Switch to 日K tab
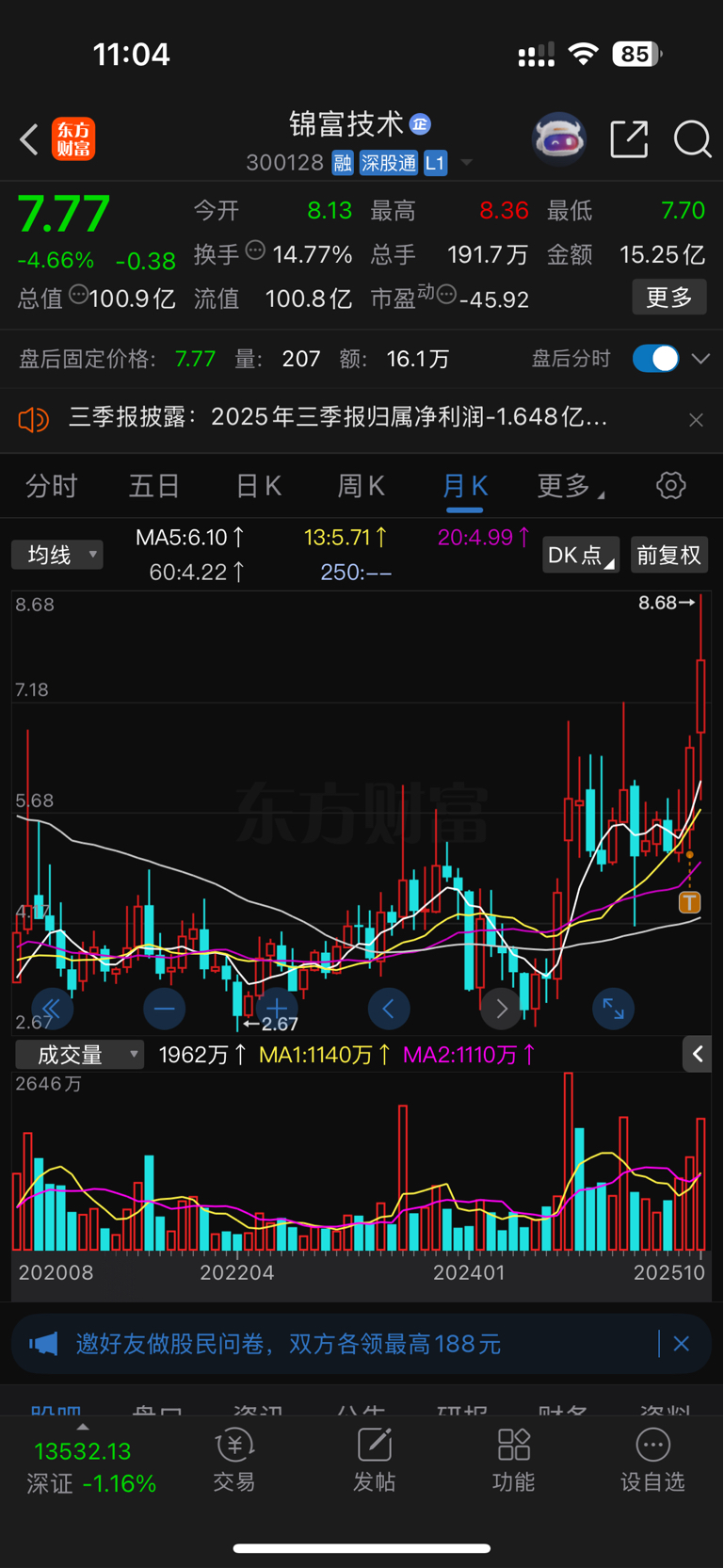Image resolution: width=724 pixels, height=1568 pixels. coord(259,486)
